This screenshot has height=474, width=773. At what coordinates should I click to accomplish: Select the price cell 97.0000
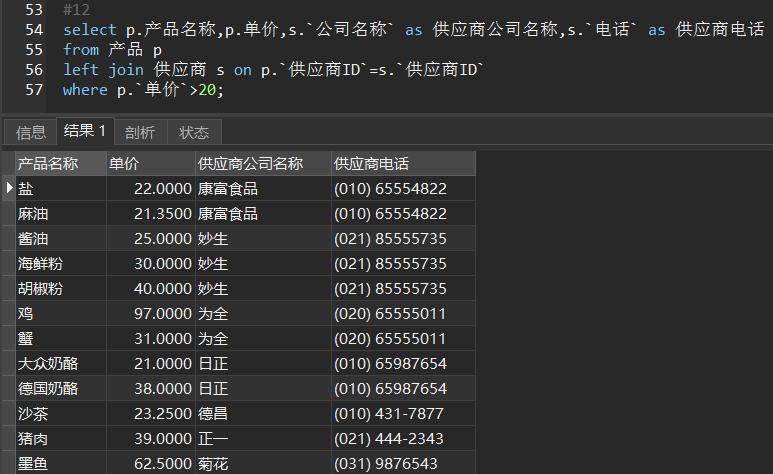(x=149, y=314)
